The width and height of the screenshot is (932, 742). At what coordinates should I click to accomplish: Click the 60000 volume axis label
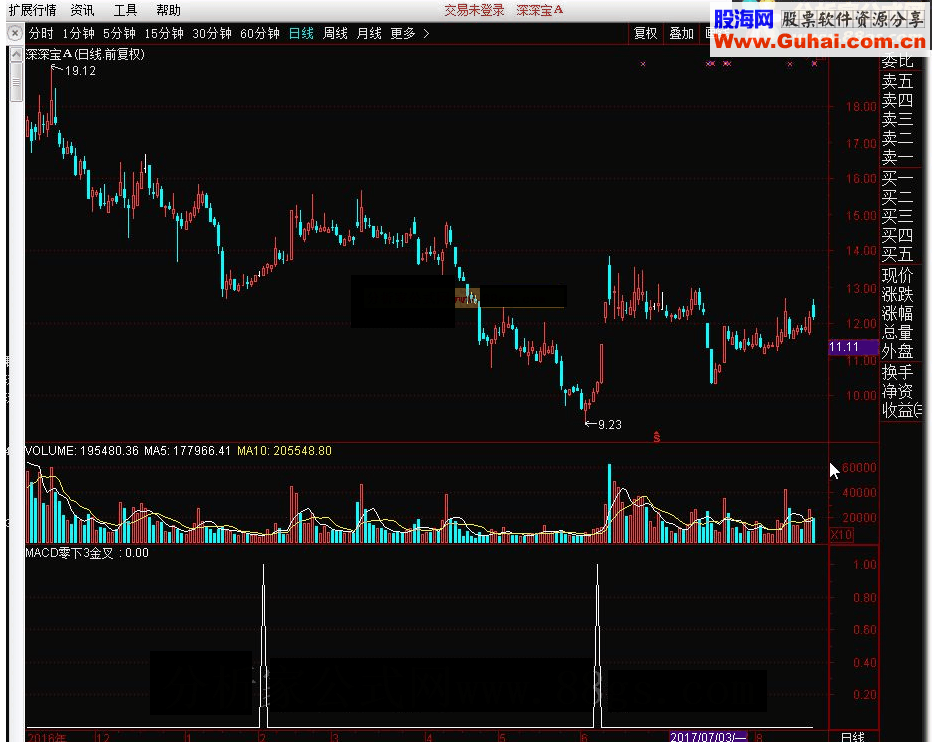click(858, 467)
